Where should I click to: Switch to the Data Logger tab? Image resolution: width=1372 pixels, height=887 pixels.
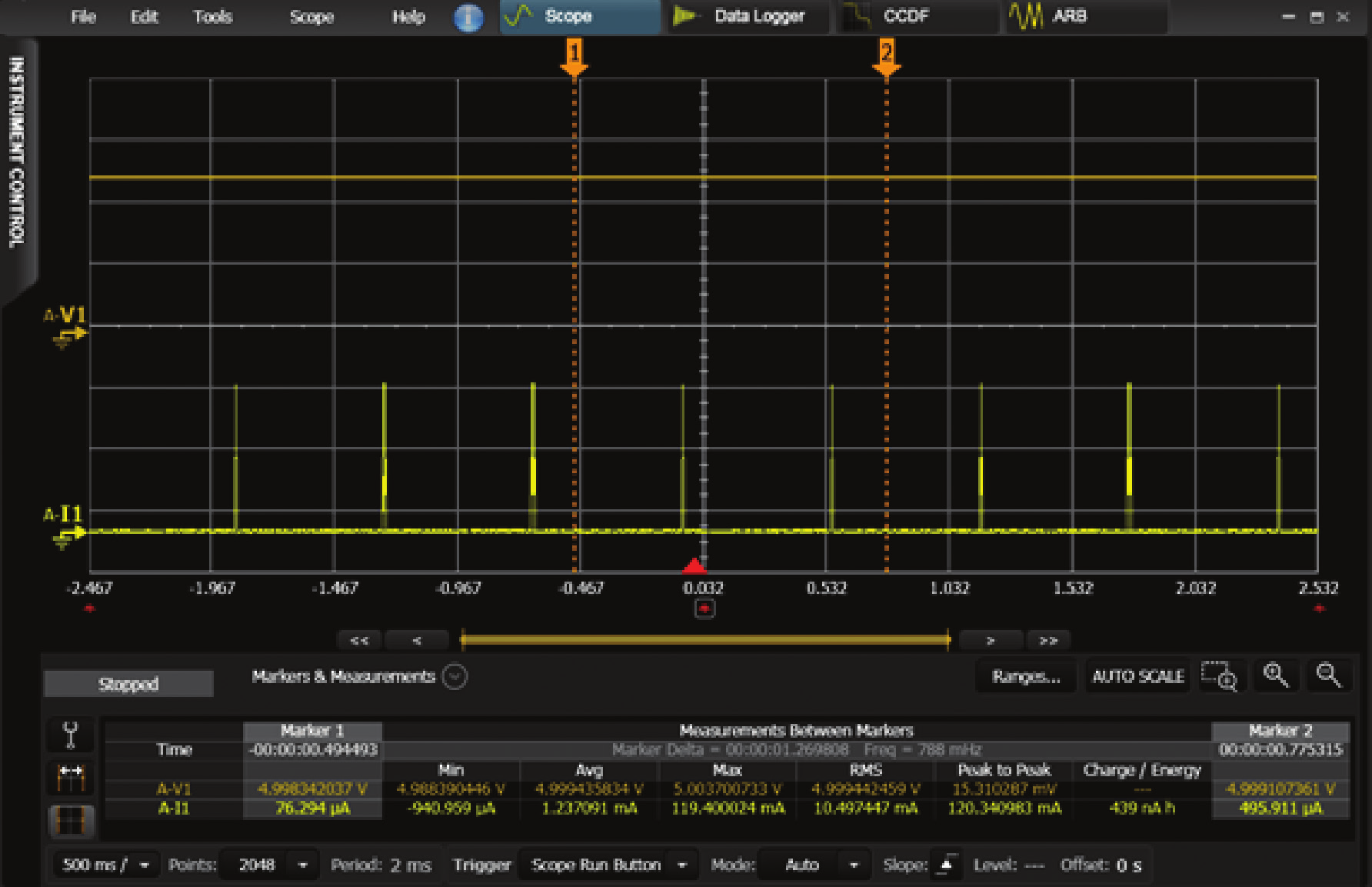coord(748,16)
